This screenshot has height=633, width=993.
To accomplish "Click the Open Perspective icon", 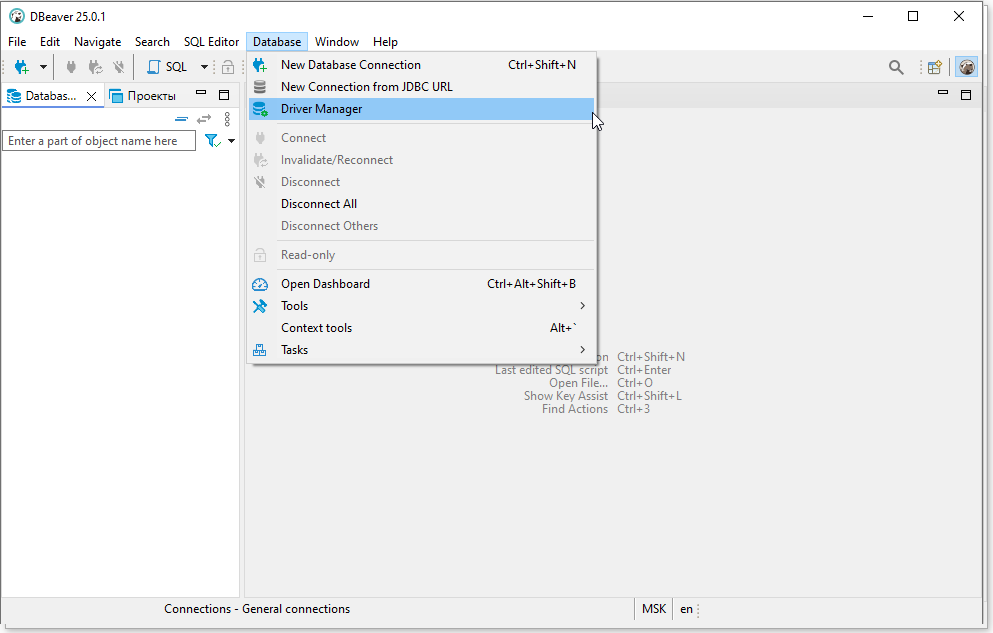I will [935, 67].
